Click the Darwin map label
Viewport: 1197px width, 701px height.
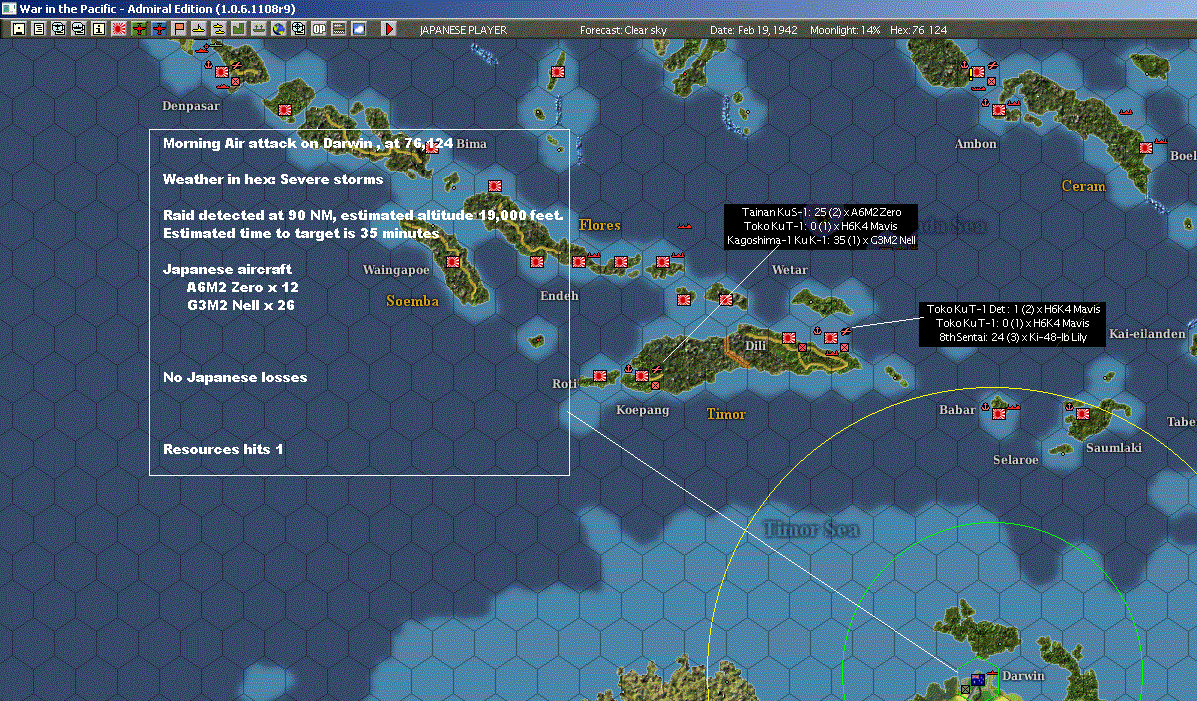click(x=1023, y=676)
